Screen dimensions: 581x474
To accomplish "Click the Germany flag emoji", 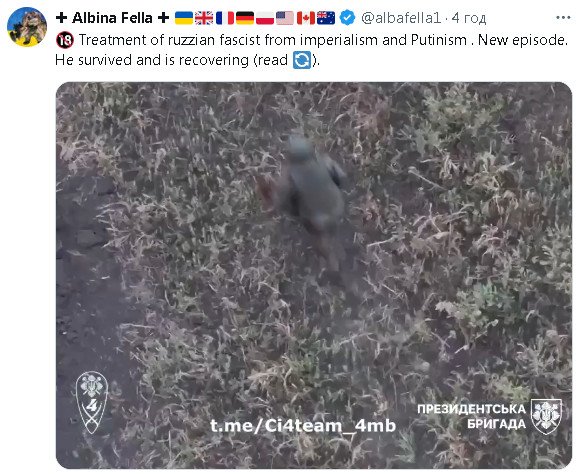I will point(245,18).
